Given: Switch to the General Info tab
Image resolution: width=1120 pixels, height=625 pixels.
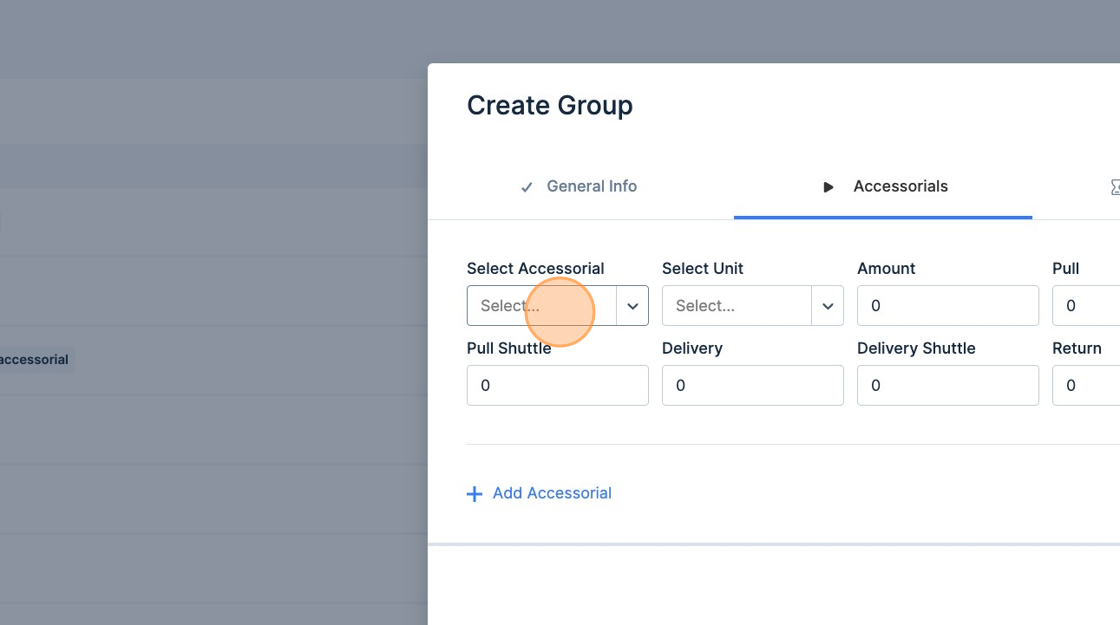Looking at the screenshot, I should click(x=579, y=186).
